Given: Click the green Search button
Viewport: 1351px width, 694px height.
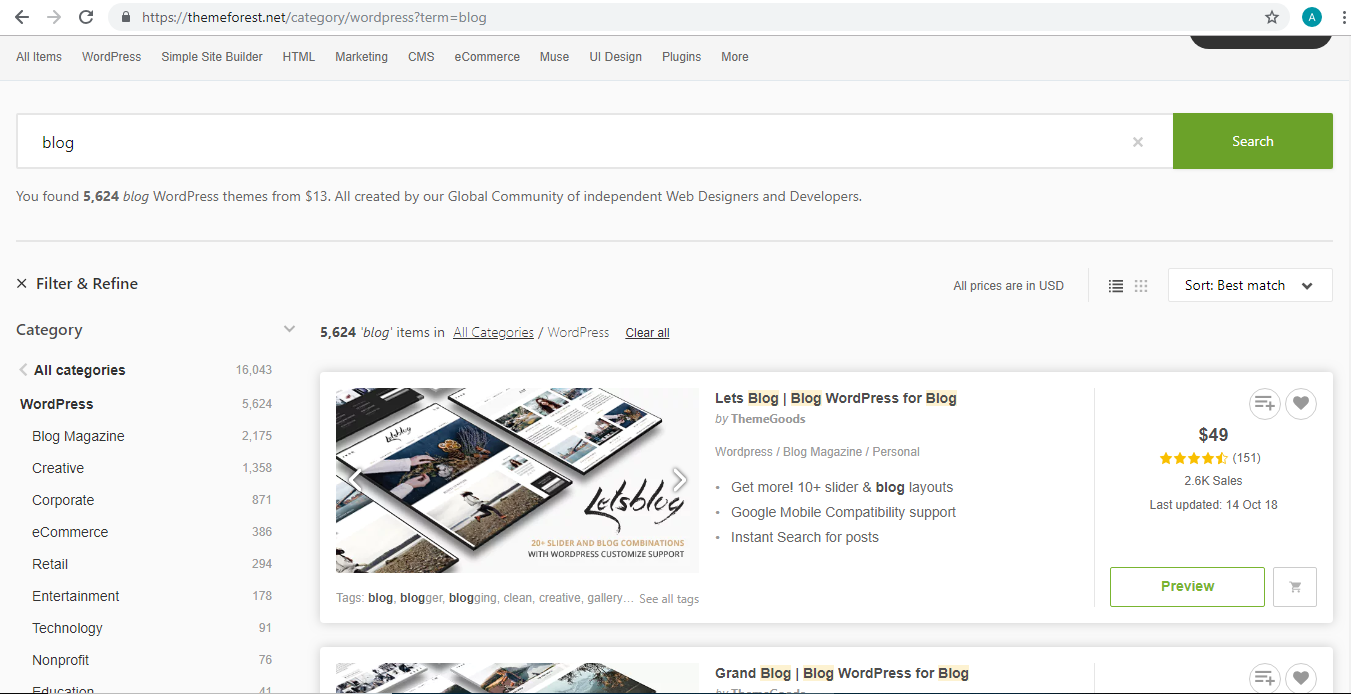Looking at the screenshot, I should (x=1253, y=141).
